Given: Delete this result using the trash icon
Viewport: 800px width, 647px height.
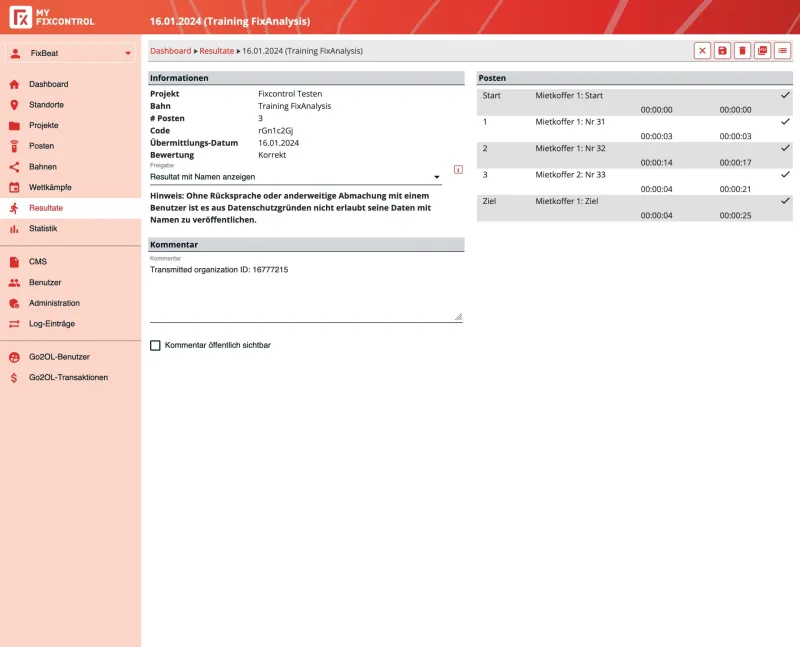Looking at the screenshot, I should click(742, 51).
